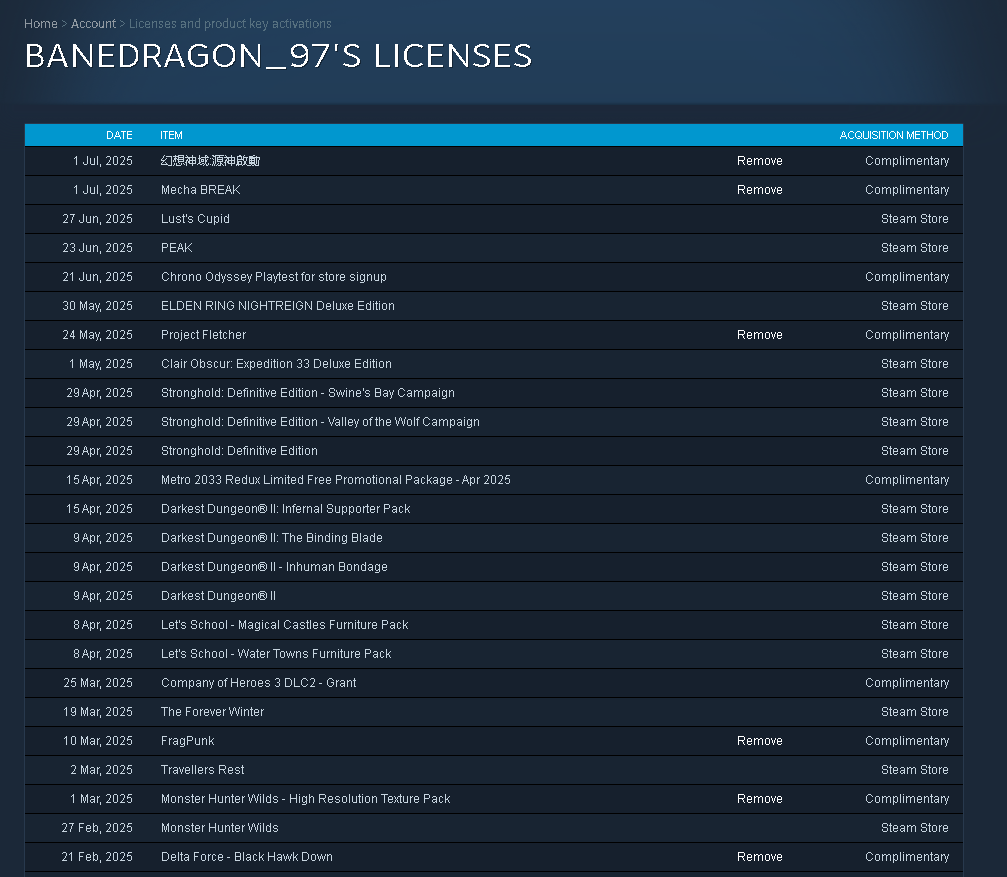Click the ACQUISITION METHOD column header
Image resolution: width=1007 pixels, height=877 pixels.
point(893,135)
